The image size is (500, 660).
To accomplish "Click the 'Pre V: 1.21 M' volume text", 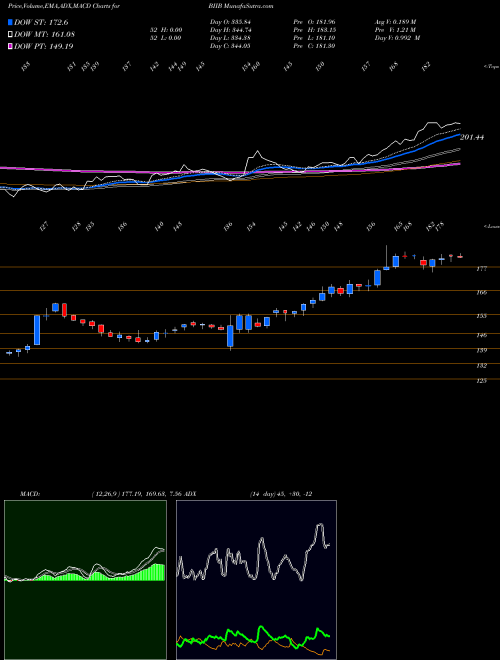I will click(396, 30).
